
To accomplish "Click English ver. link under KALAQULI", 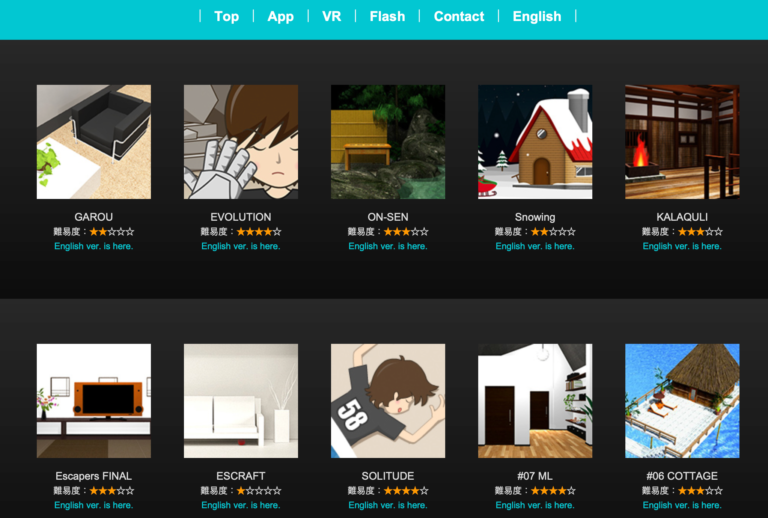I will (x=682, y=246).
